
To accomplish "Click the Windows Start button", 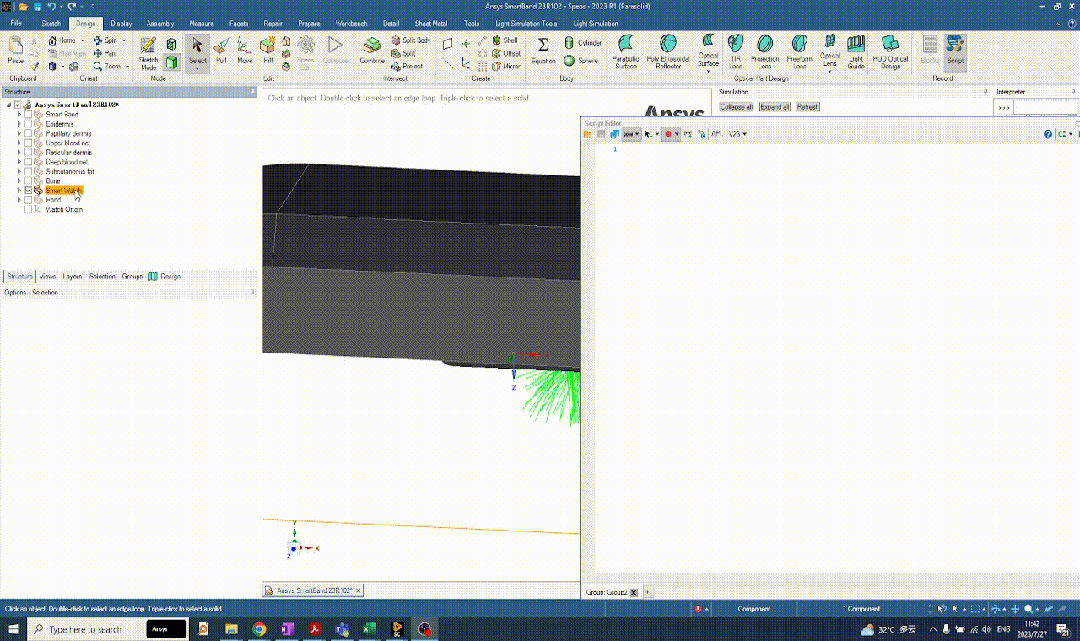I will pyautogui.click(x=13, y=629).
